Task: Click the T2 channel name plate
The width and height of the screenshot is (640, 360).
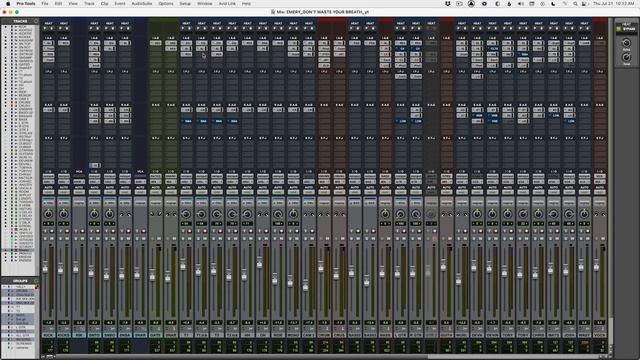Action: point(217,335)
